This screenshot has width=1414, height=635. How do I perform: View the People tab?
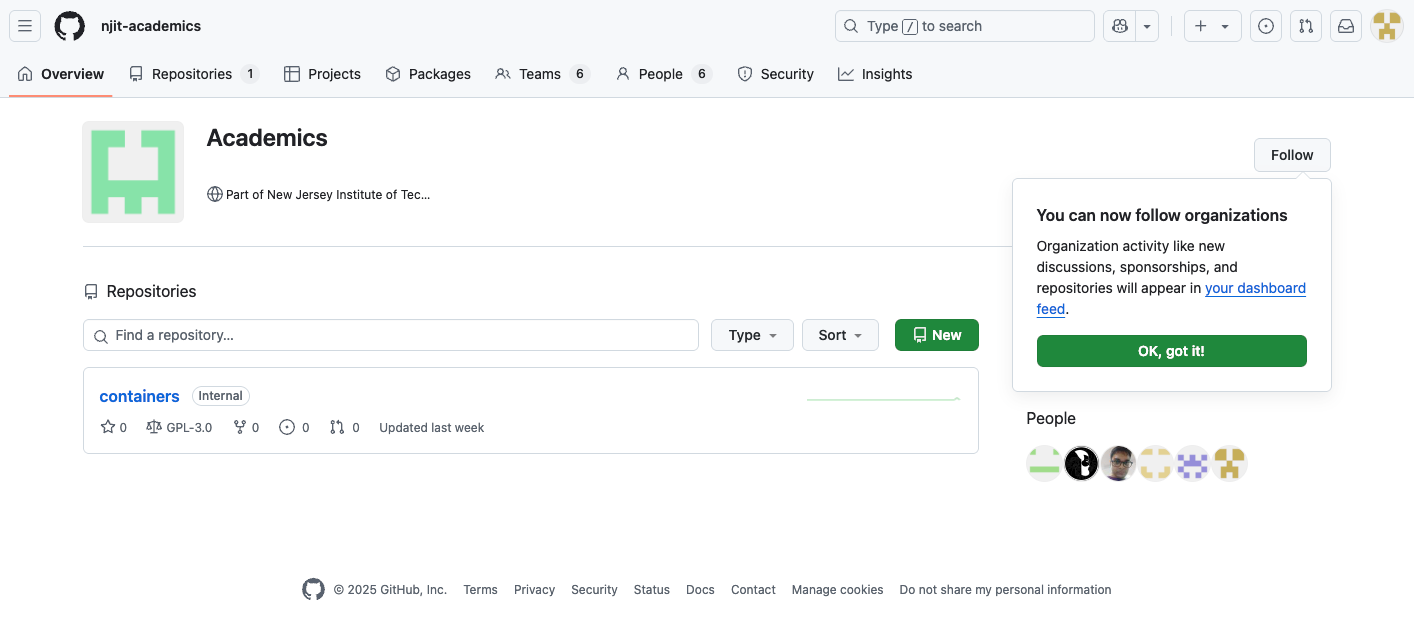pyautogui.click(x=663, y=74)
